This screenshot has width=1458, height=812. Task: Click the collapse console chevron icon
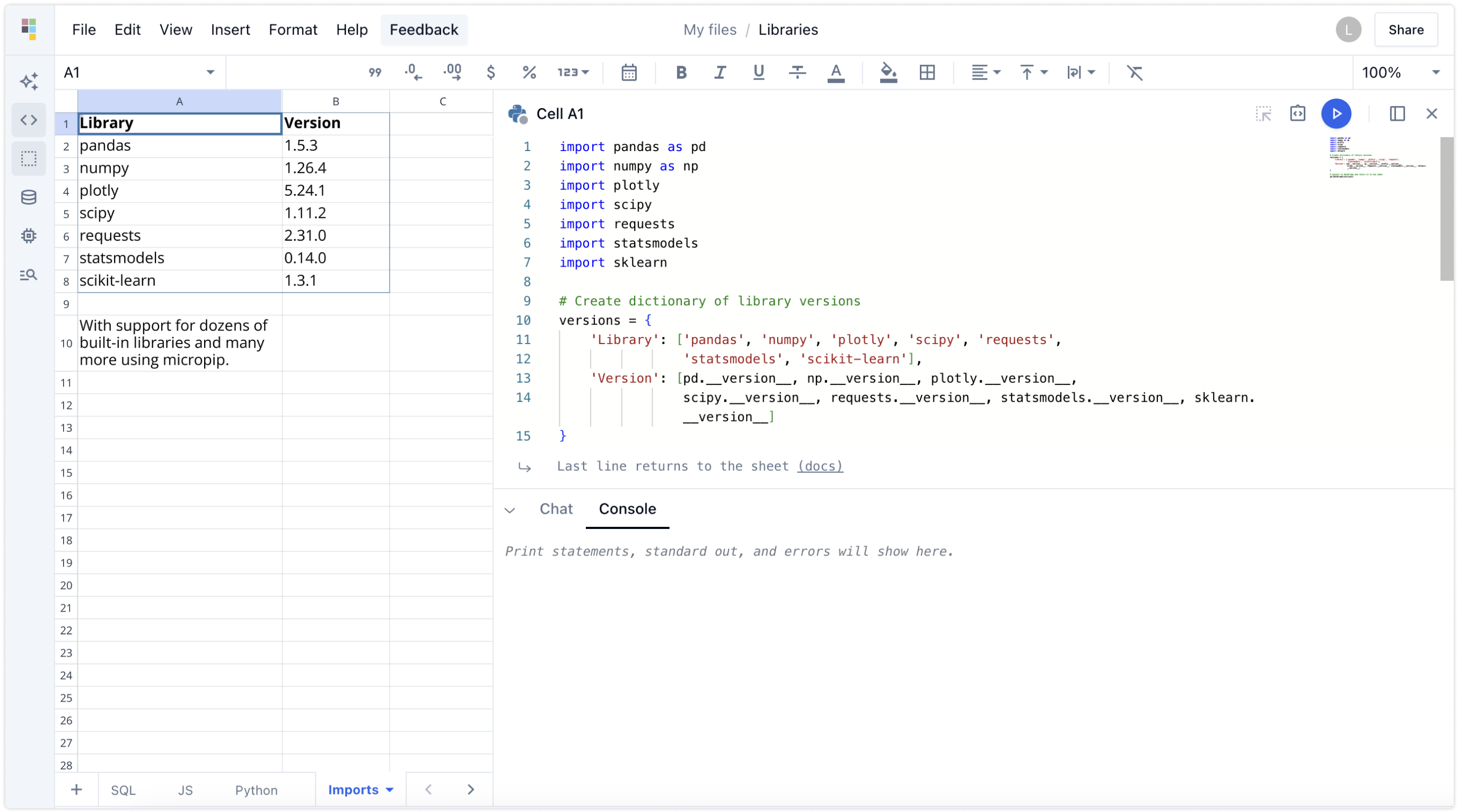pos(510,510)
